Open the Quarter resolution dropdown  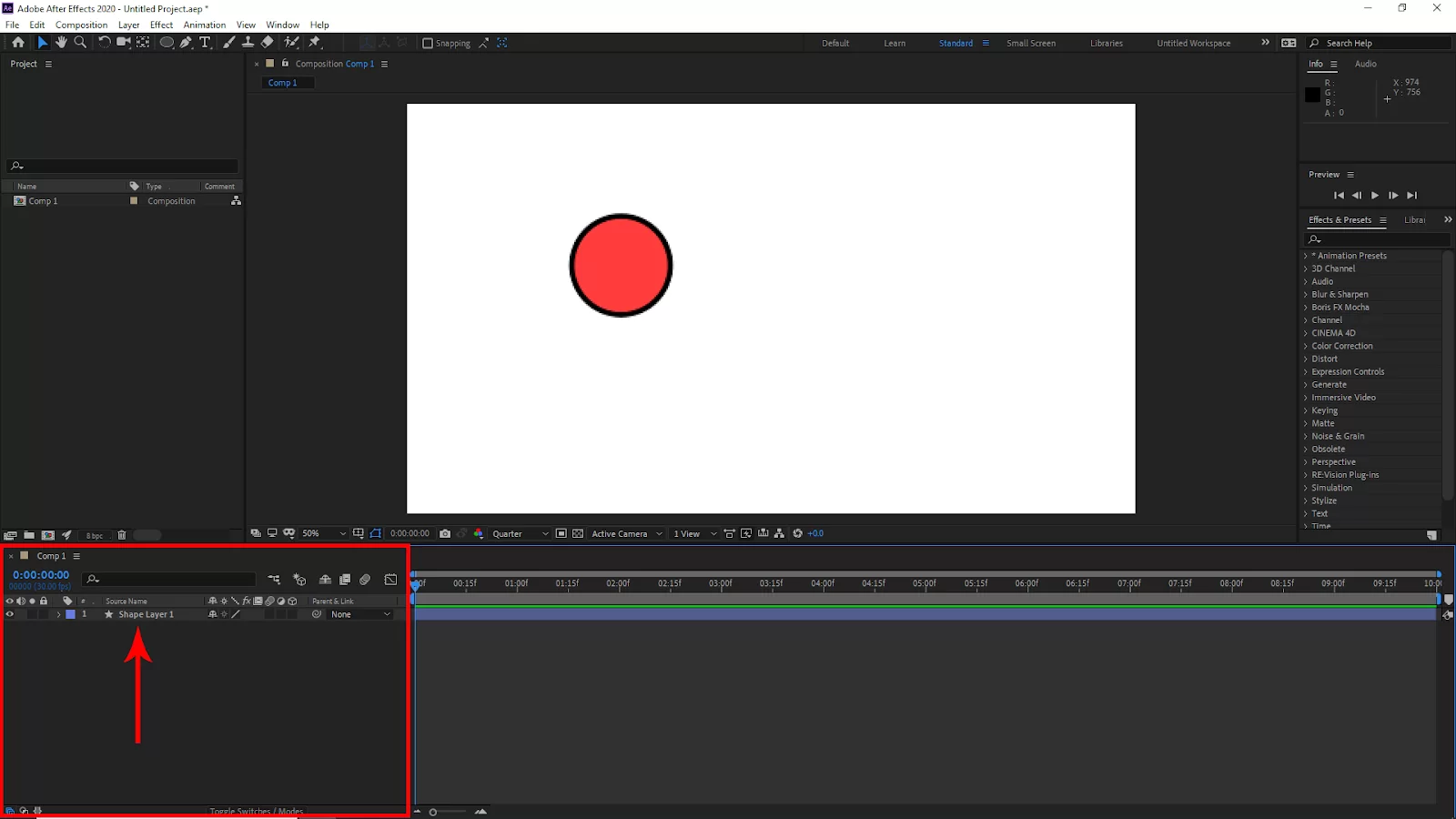coord(520,534)
